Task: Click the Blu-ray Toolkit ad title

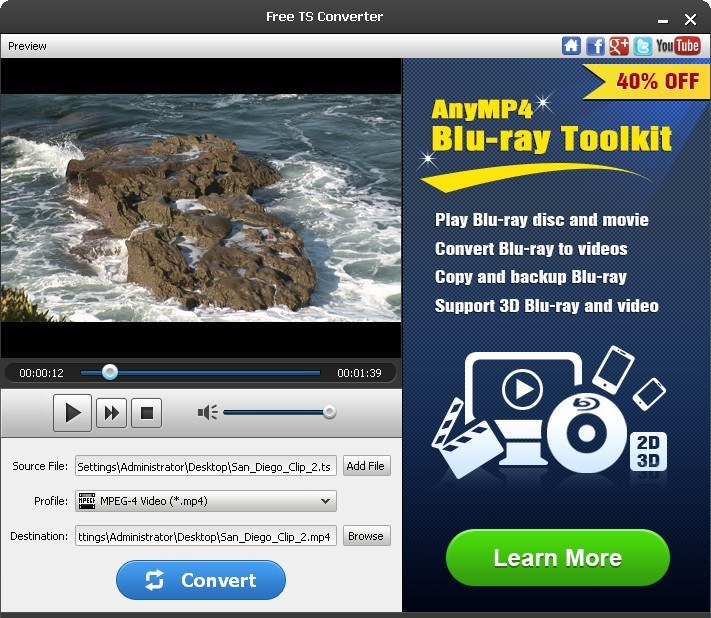Action: point(551,138)
